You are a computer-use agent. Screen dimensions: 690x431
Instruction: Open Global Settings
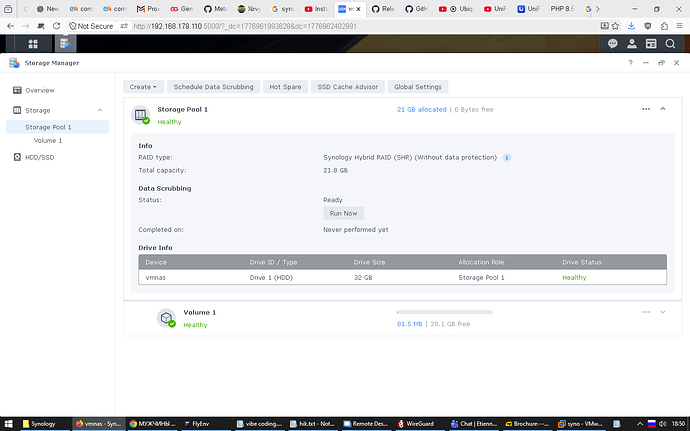coord(418,87)
